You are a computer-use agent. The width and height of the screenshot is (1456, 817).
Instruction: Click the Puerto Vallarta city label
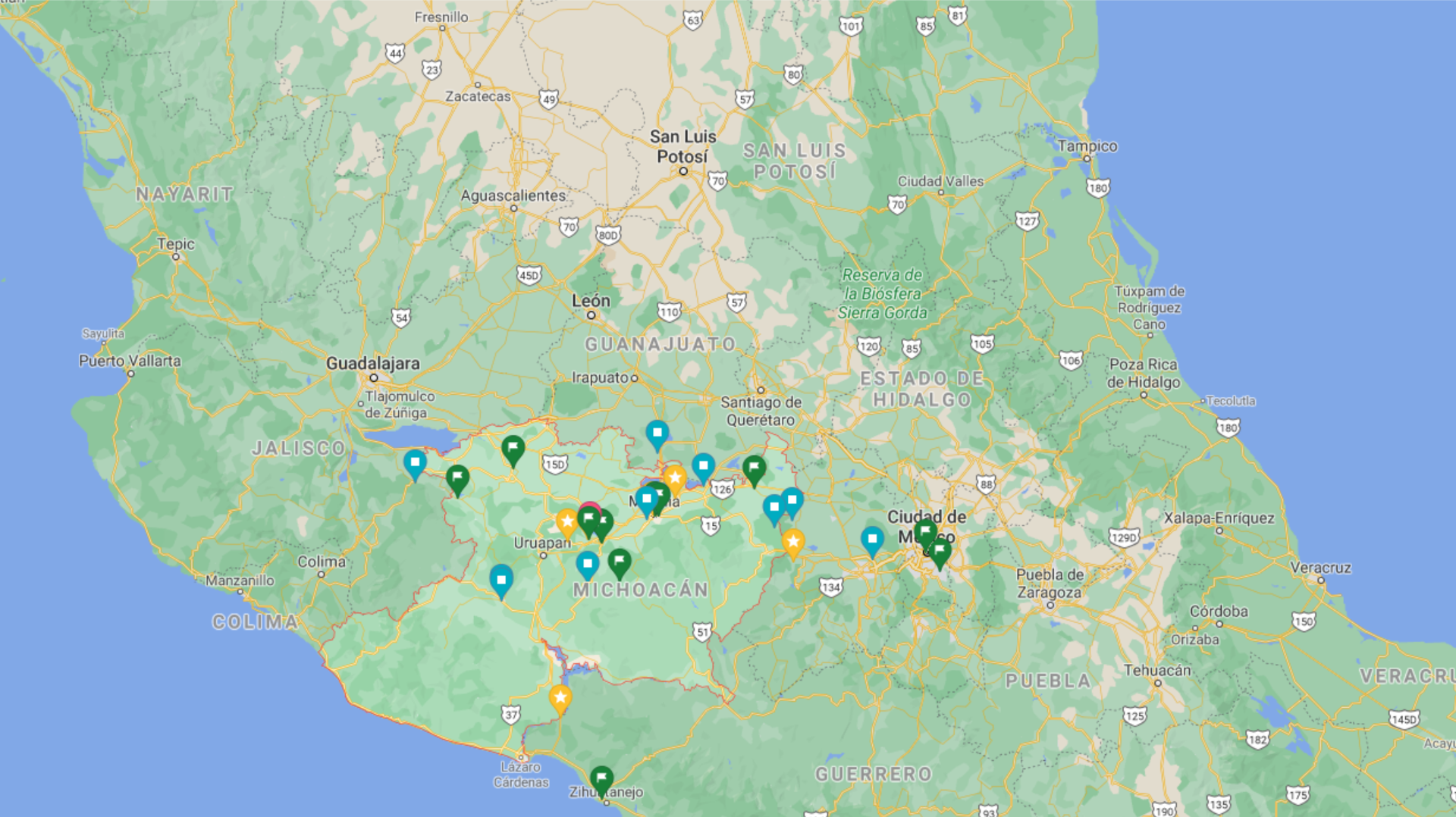click(130, 361)
